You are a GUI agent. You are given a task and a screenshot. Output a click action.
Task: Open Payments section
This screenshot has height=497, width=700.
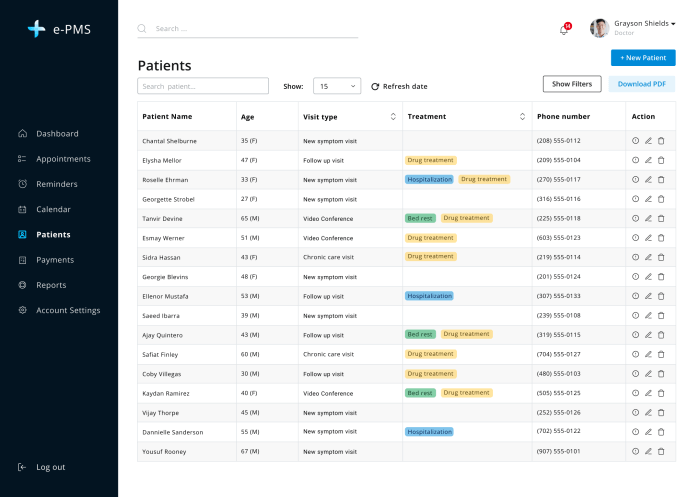click(55, 260)
